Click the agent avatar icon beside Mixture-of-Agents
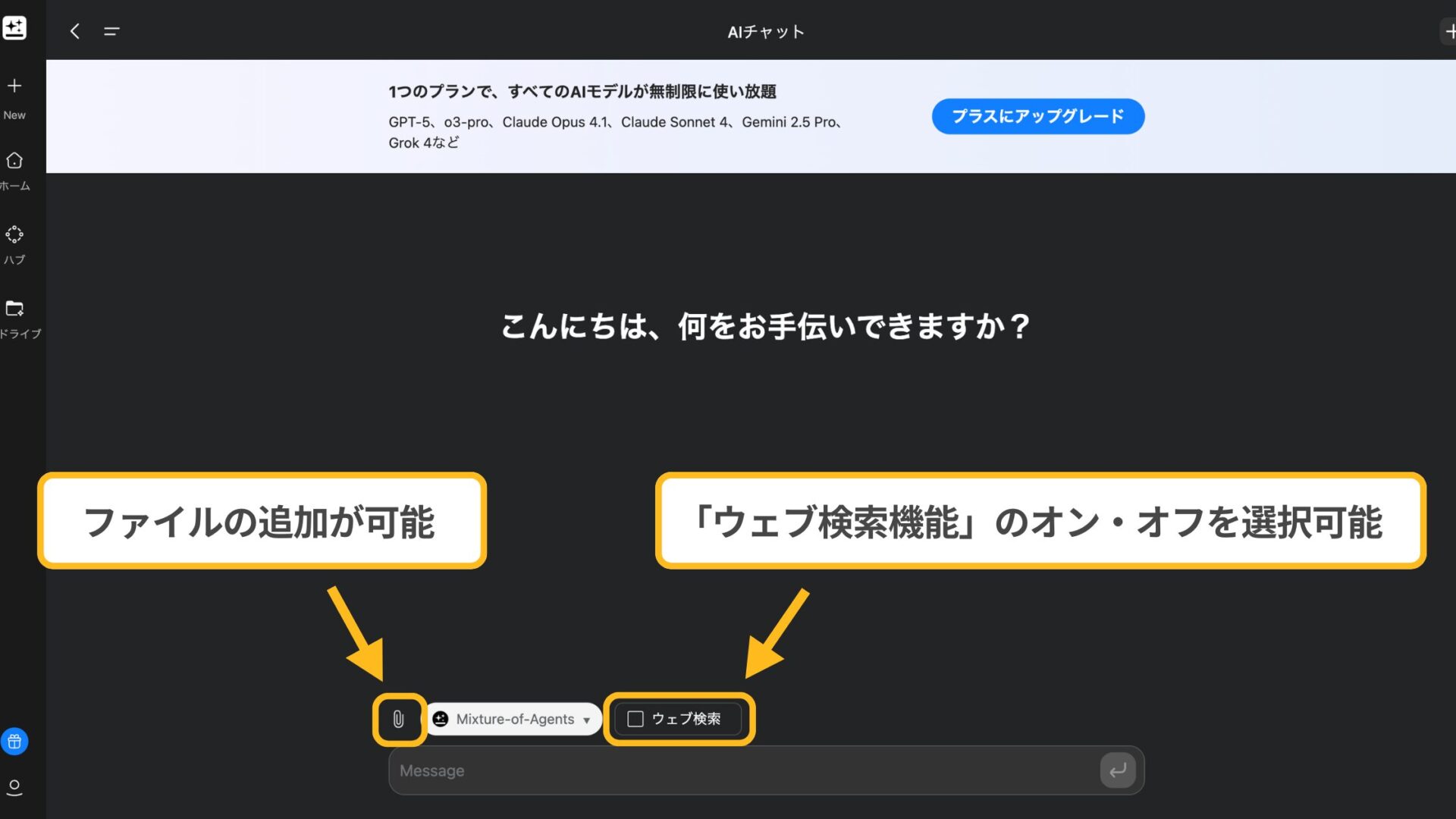Image resolution: width=1456 pixels, height=819 pixels. (440, 719)
